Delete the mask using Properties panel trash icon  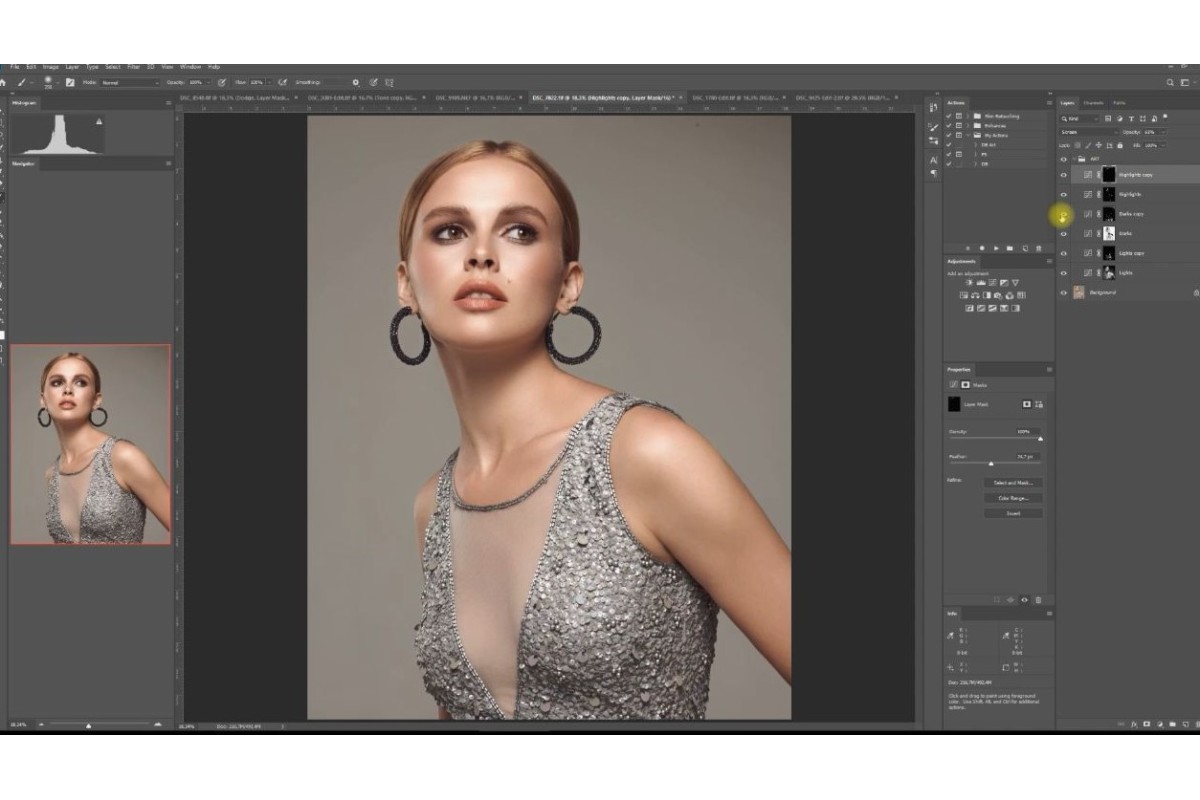click(1038, 600)
